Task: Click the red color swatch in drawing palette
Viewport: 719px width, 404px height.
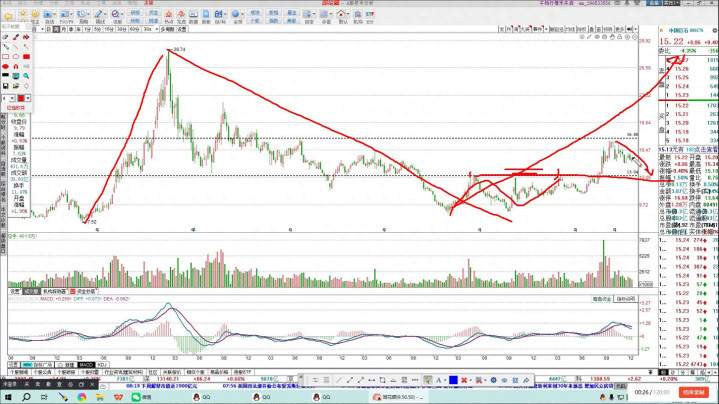Action: coord(23,98)
